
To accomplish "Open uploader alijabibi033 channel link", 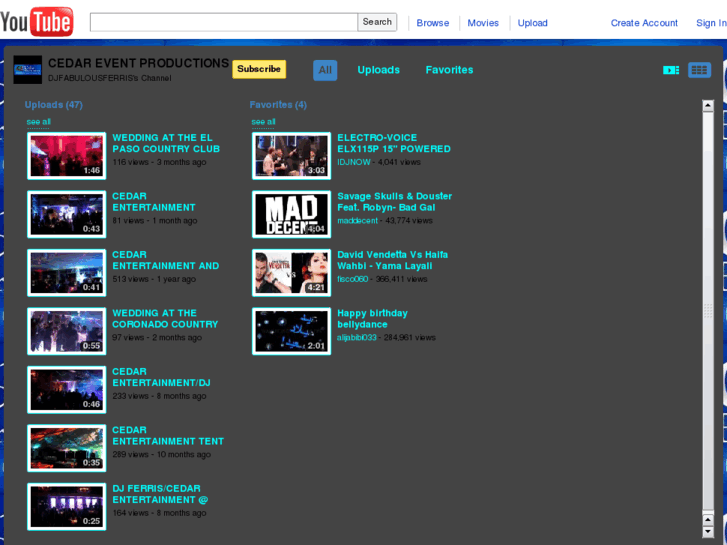I will click(357, 338).
